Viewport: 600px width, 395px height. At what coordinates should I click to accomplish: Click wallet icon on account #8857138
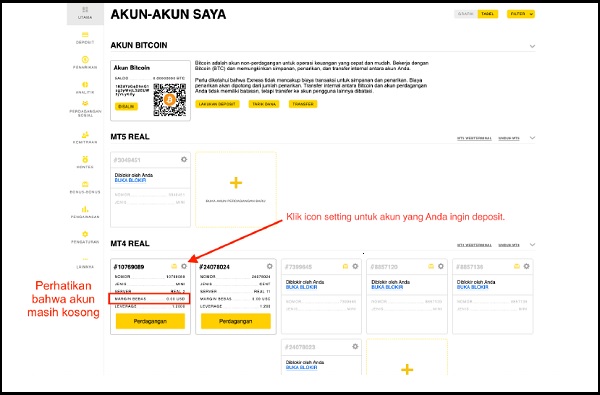pos(517,266)
